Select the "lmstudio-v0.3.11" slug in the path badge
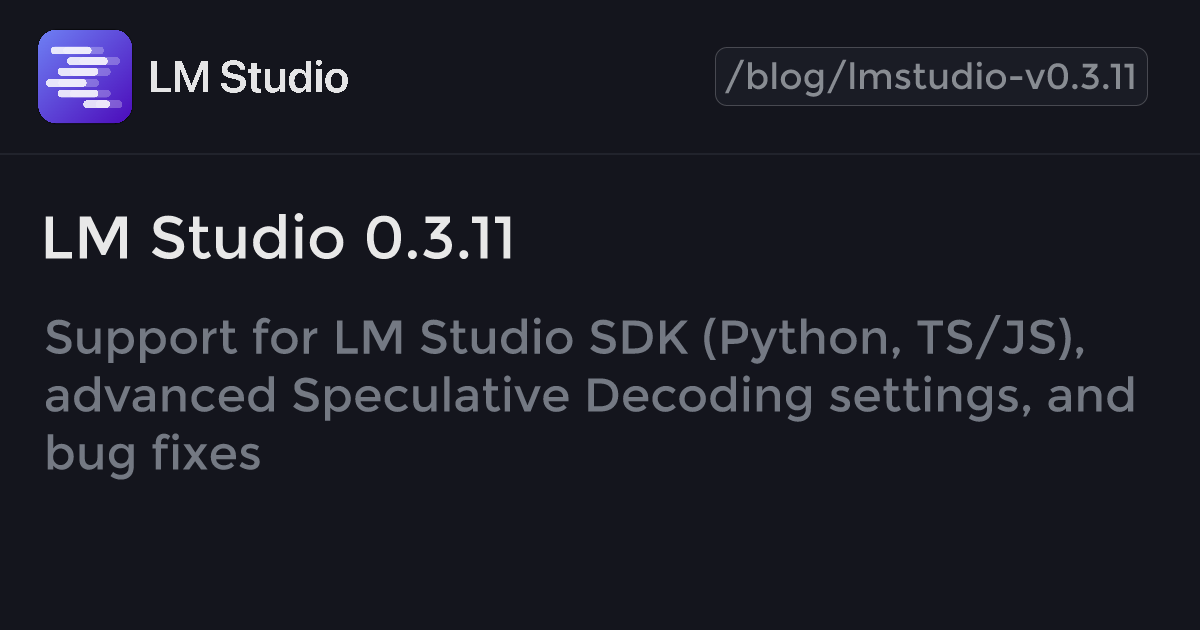1200x630 pixels. click(x=992, y=77)
